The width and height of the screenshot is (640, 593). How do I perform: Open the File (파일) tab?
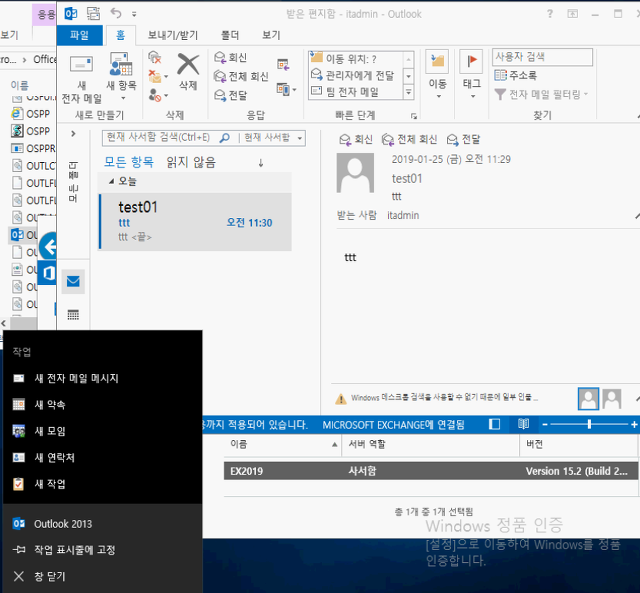point(80,35)
